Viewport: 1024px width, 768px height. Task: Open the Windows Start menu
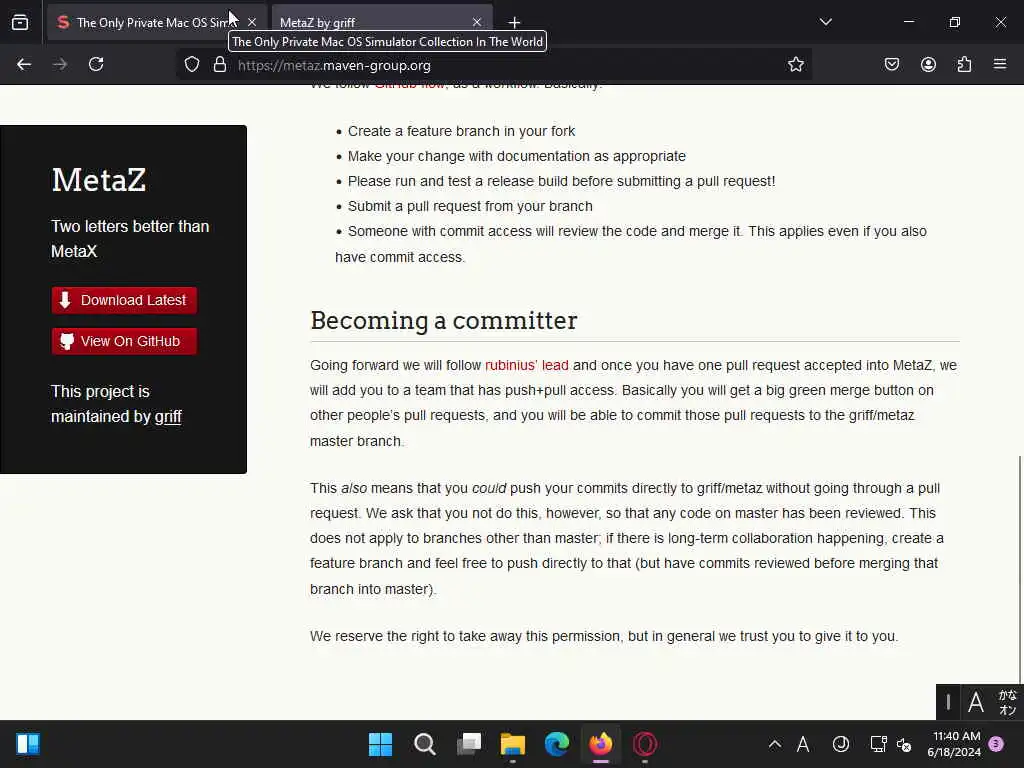[x=380, y=744]
